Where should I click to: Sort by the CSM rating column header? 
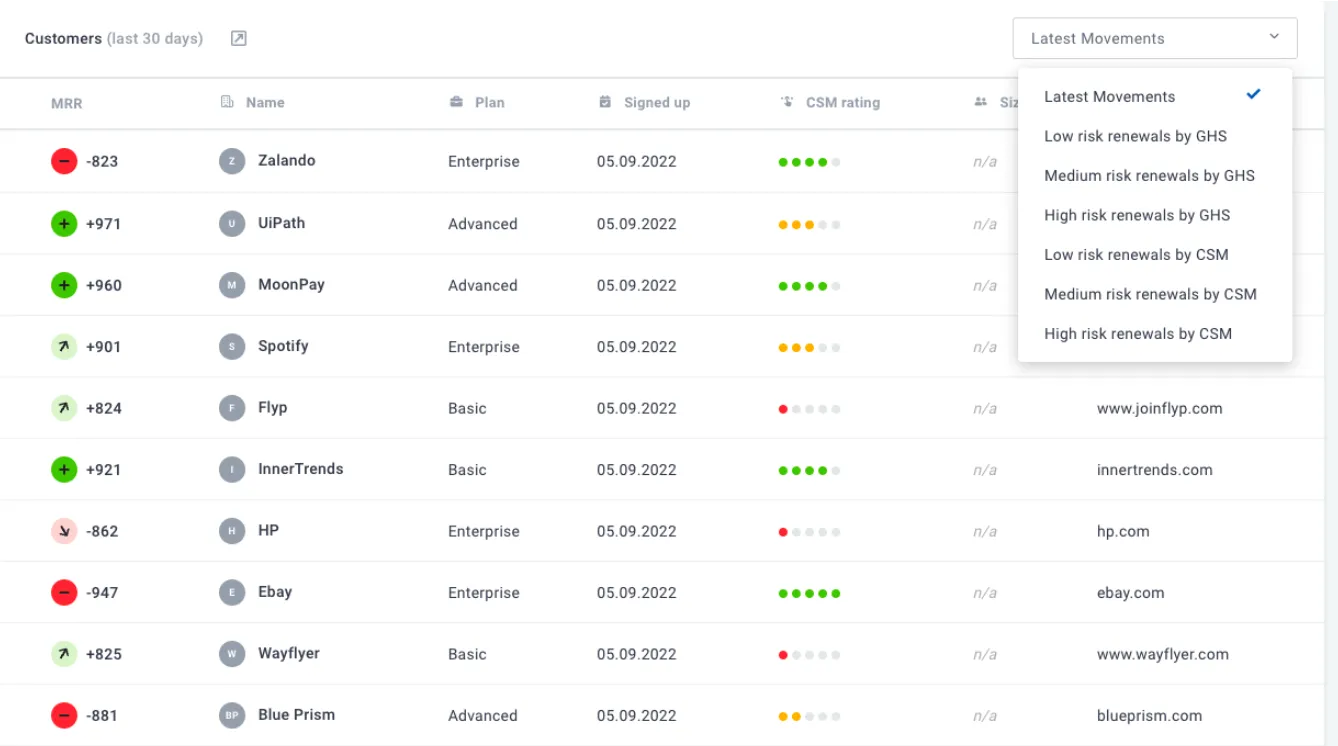click(843, 102)
